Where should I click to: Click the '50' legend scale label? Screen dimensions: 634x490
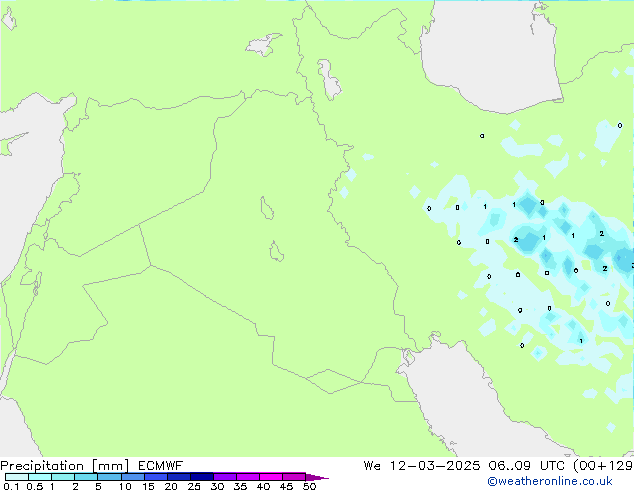tap(309, 486)
